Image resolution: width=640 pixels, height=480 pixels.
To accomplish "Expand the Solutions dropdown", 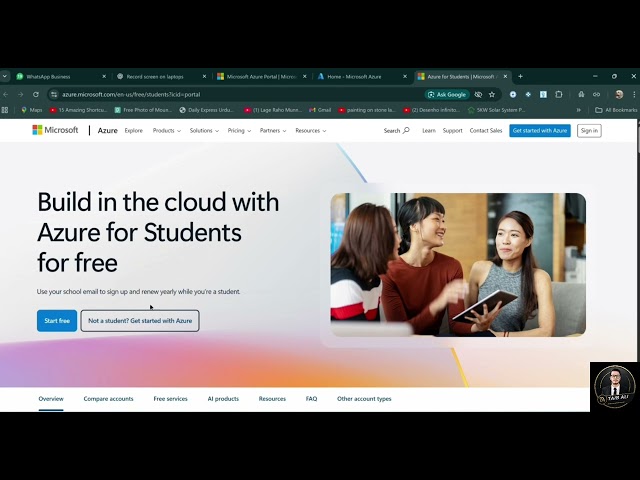I will click(x=204, y=131).
